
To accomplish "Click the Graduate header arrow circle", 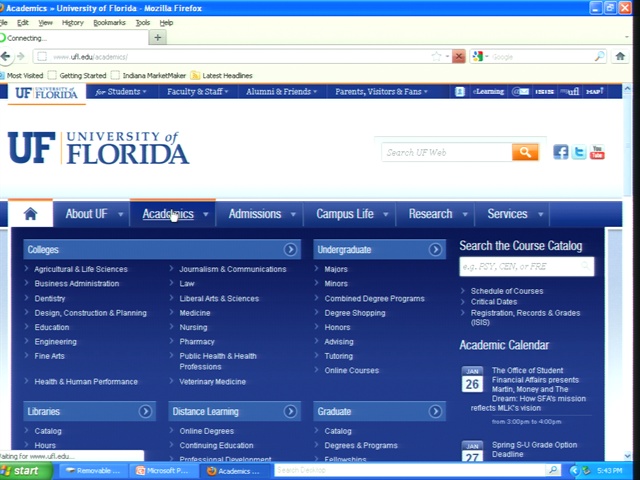I will pos(435,411).
